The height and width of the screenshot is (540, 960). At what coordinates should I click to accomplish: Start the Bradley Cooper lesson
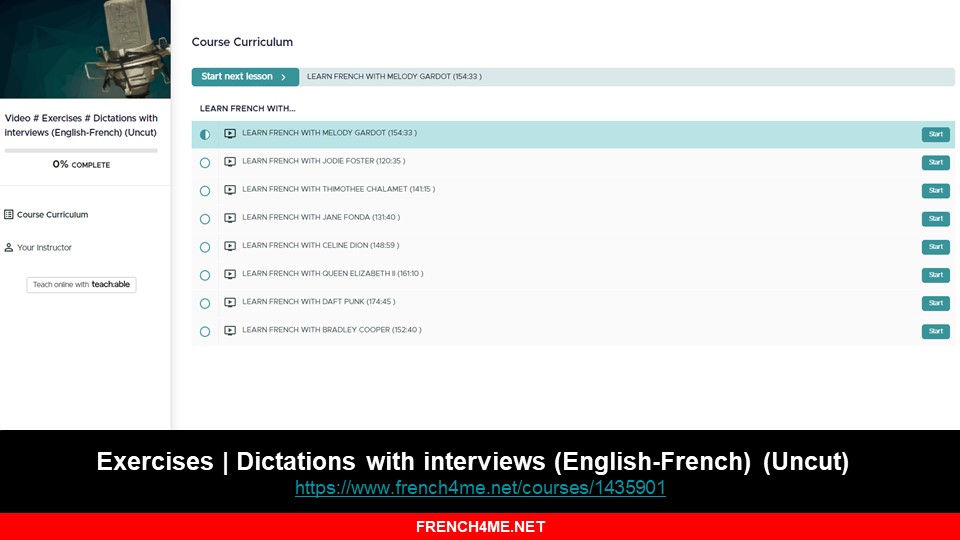point(935,331)
